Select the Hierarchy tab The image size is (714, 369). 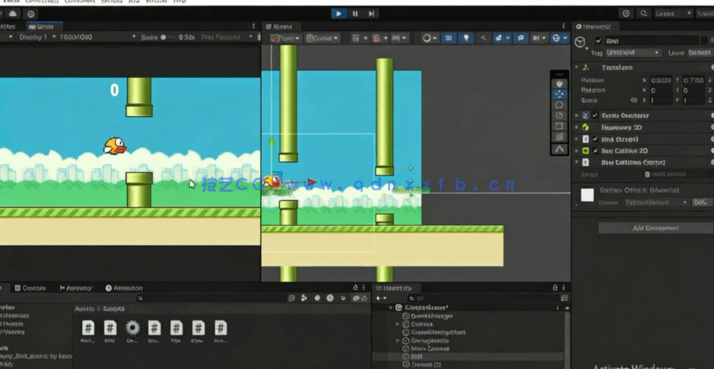tap(397, 288)
